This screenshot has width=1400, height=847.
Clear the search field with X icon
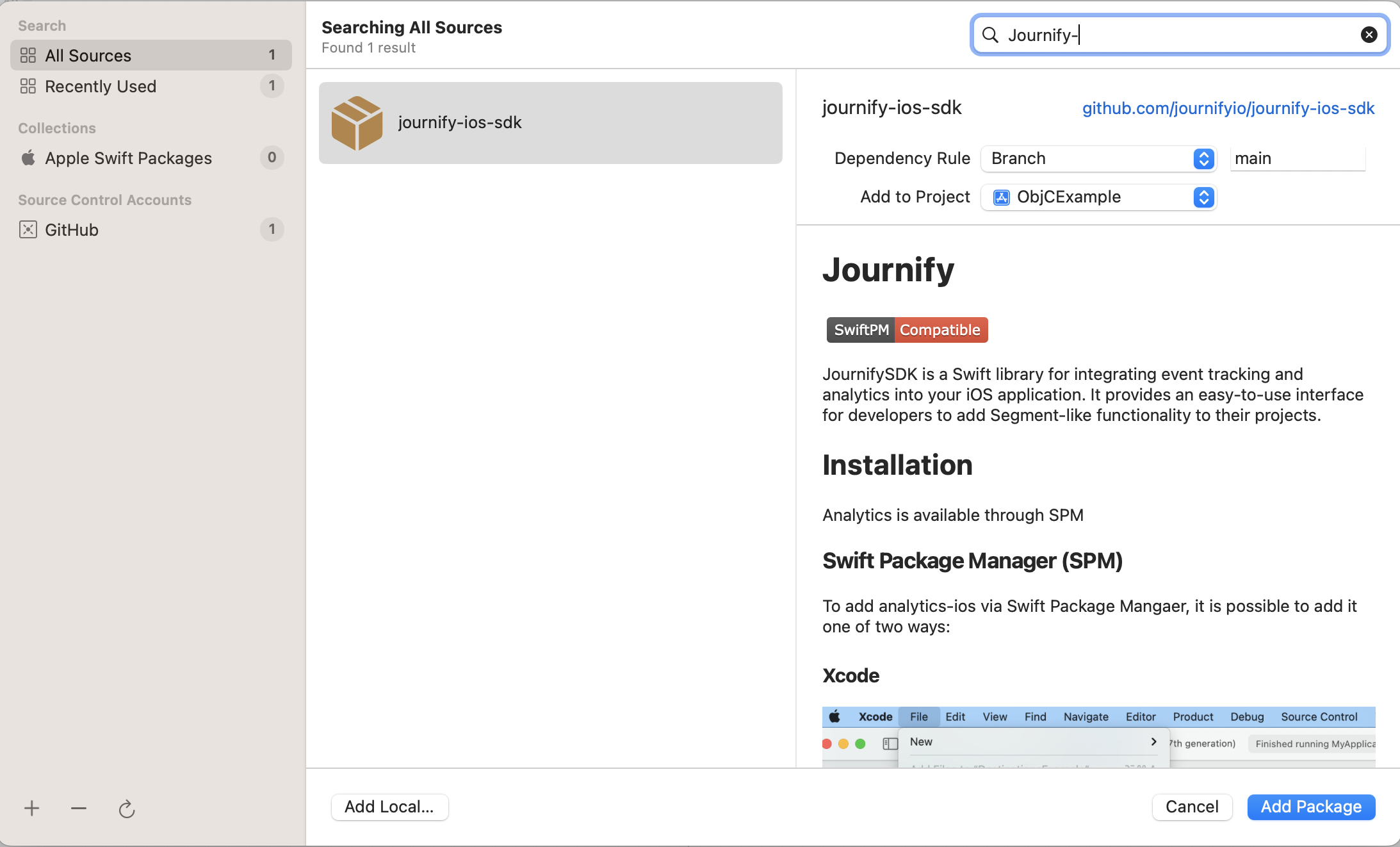(x=1369, y=35)
